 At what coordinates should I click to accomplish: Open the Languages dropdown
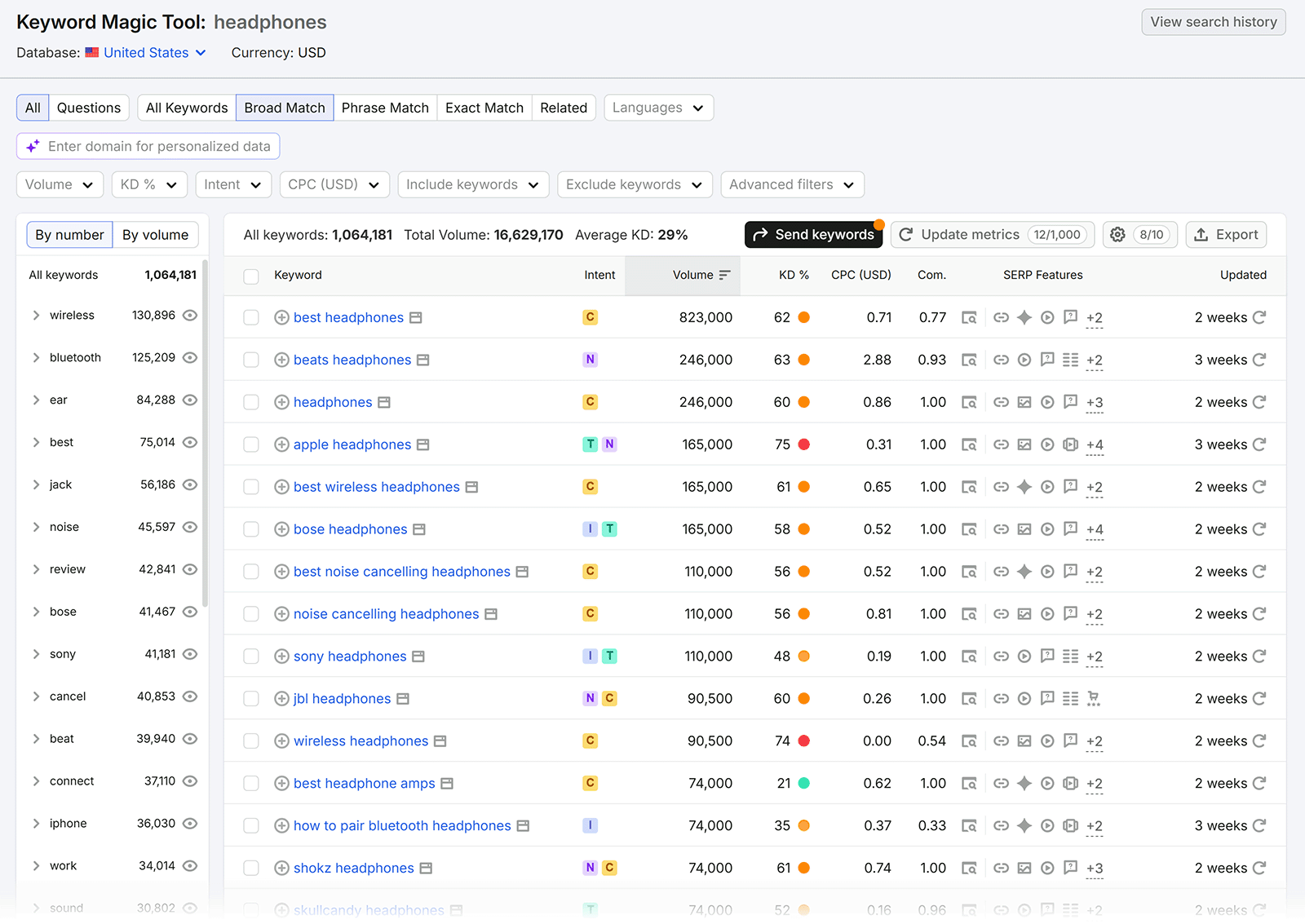tap(659, 108)
